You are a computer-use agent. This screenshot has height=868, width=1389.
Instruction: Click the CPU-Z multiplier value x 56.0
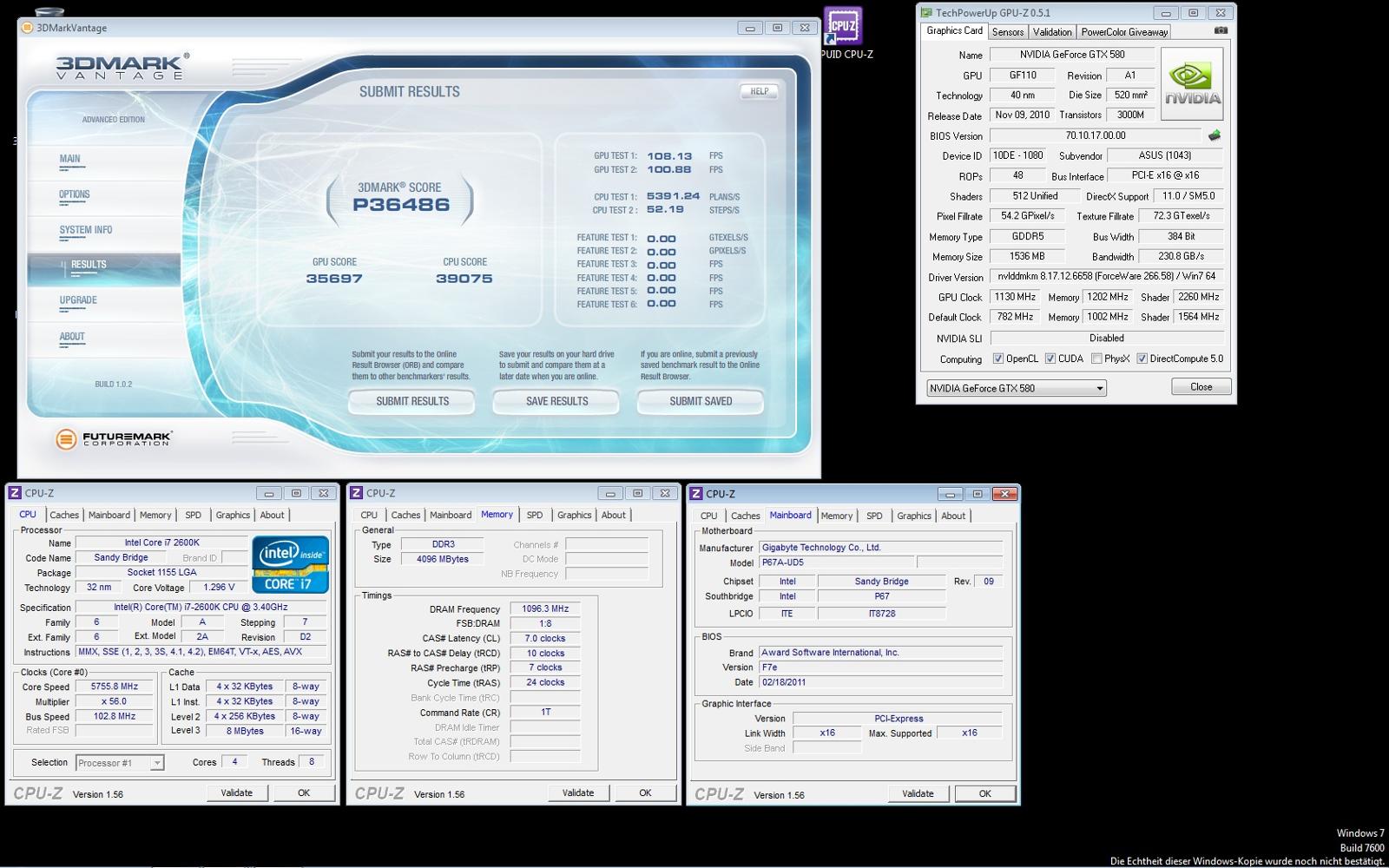tap(115, 701)
